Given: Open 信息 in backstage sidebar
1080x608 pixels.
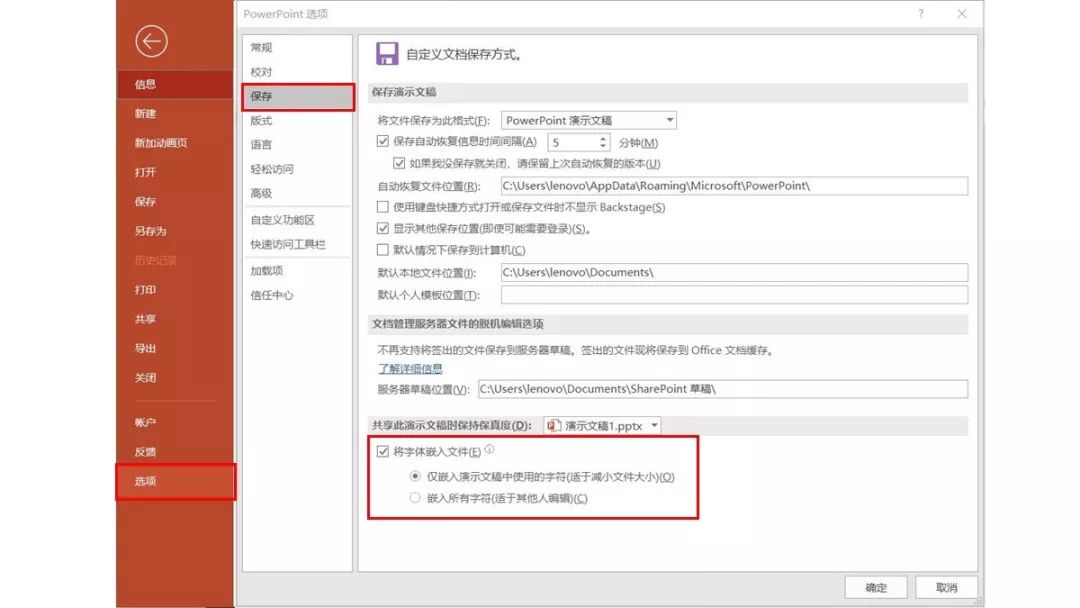Looking at the screenshot, I should point(175,84).
